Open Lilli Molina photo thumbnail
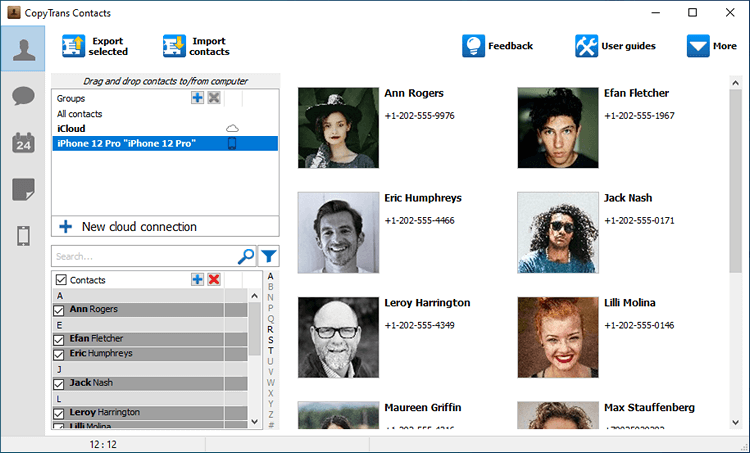The height and width of the screenshot is (453, 750). click(x=558, y=337)
